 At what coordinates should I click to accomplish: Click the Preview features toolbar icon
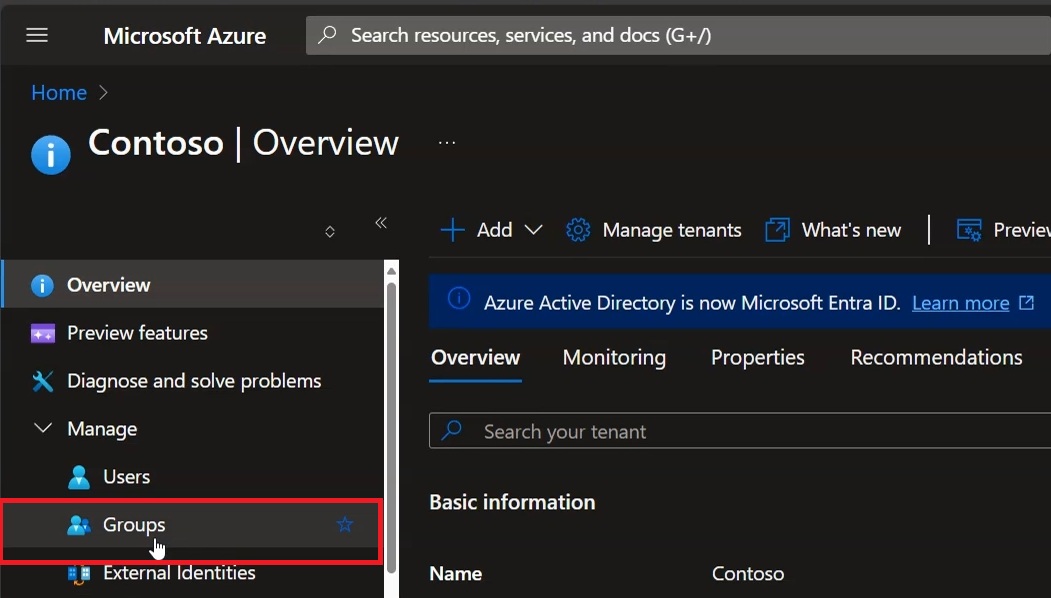[969, 230]
